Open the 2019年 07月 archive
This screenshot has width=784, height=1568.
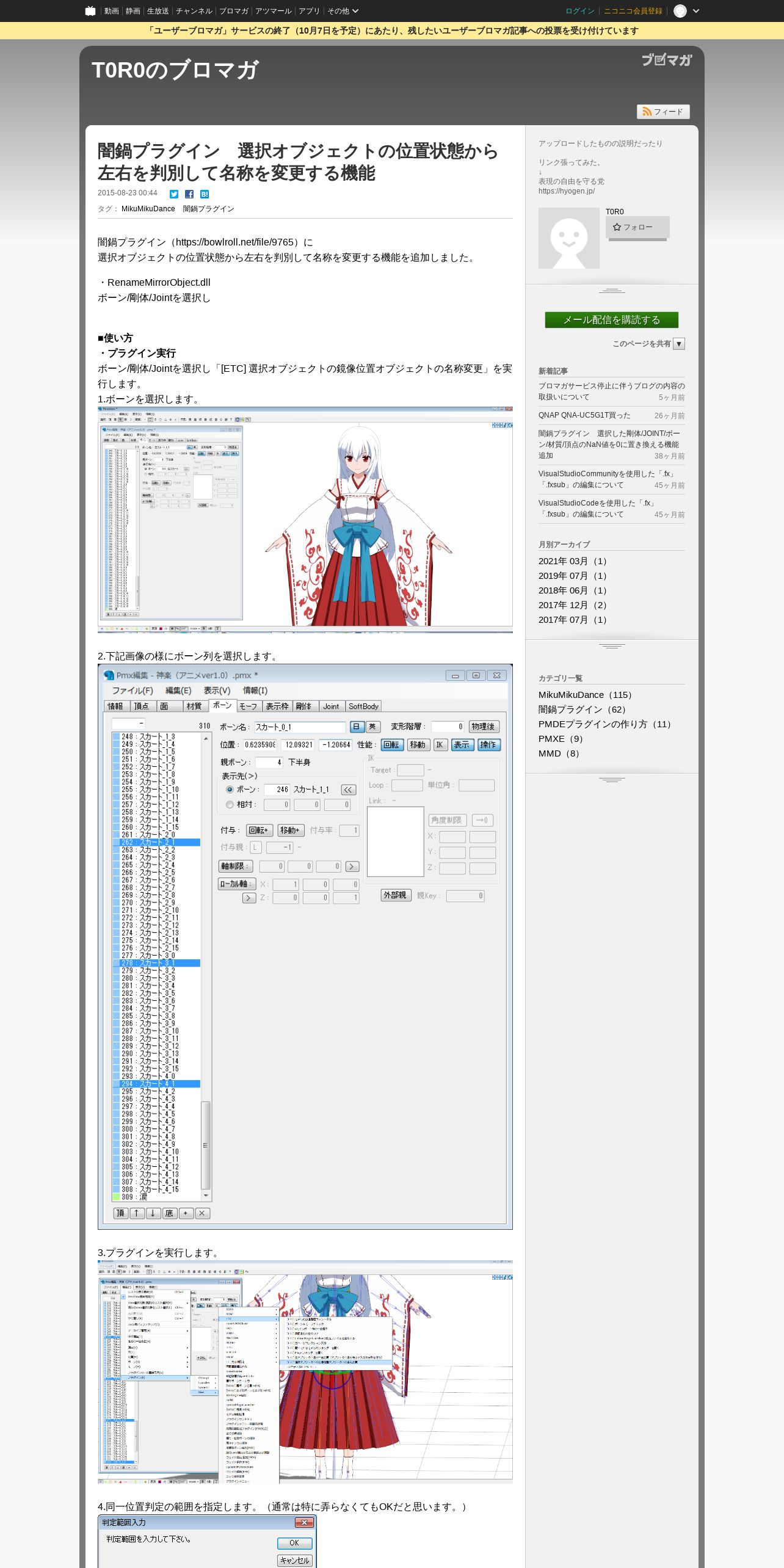[x=574, y=576]
